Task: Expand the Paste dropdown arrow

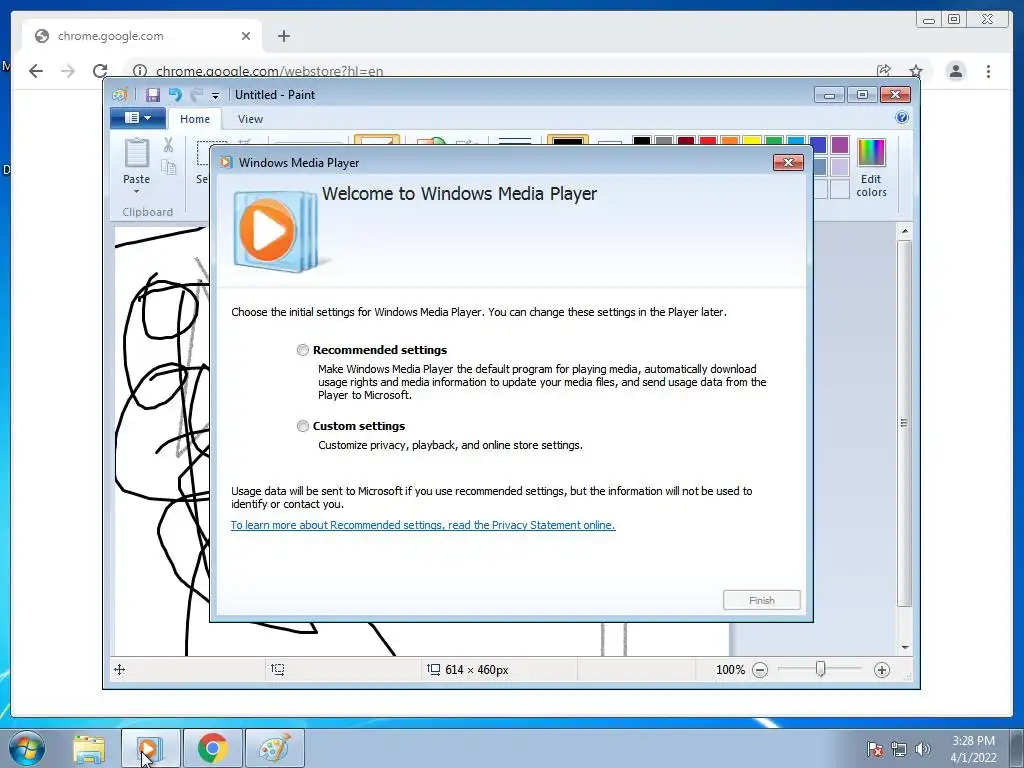Action: [x=136, y=191]
